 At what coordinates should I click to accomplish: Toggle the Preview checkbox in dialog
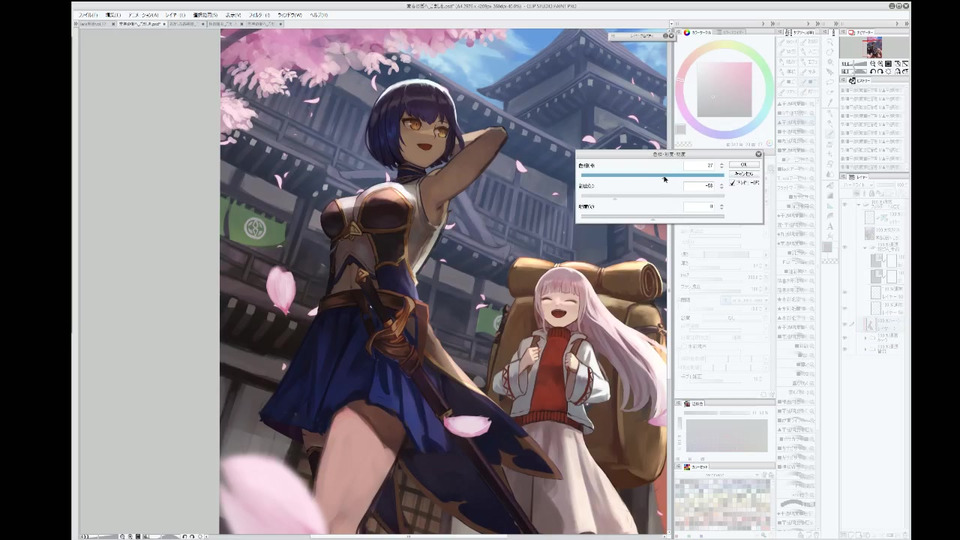(732, 183)
